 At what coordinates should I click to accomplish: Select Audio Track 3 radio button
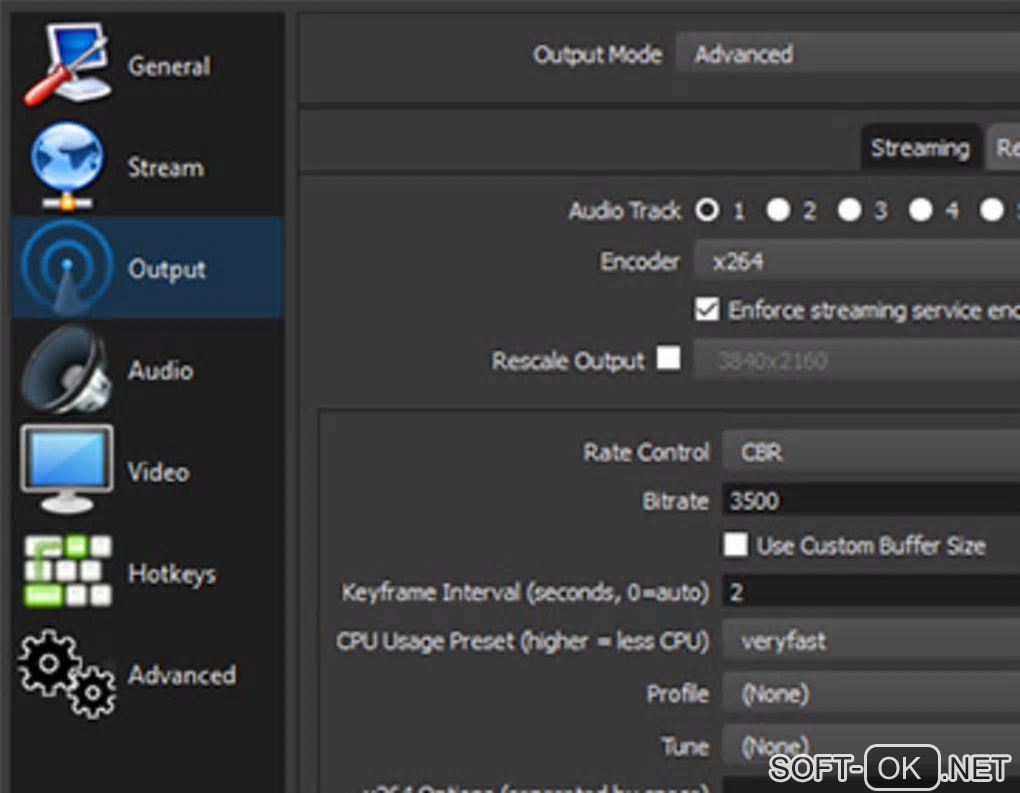click(849, 210)
